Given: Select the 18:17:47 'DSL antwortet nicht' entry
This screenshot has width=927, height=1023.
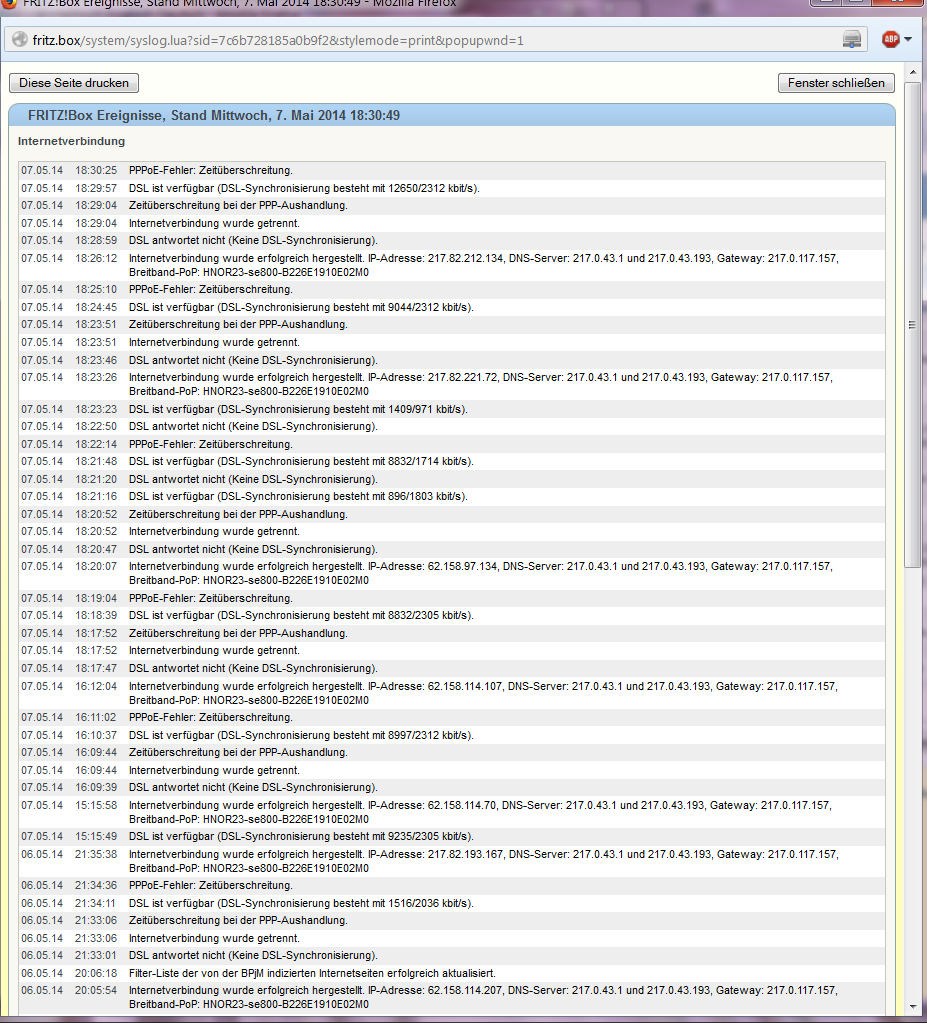Looking at the screenshot, I should tap(451, 668).
